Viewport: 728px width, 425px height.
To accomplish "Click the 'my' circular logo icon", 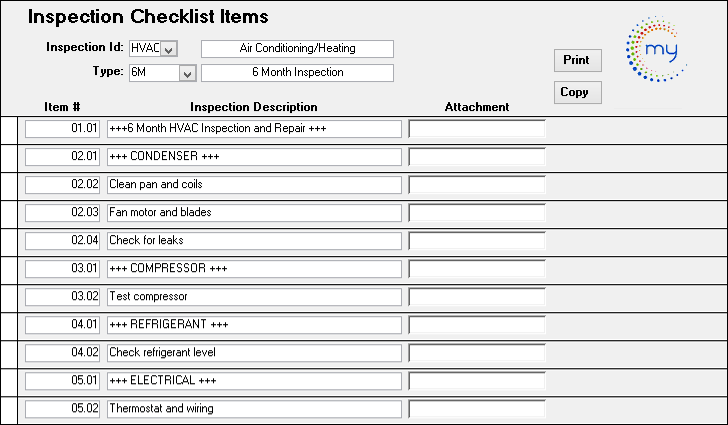I will [658, 49].
